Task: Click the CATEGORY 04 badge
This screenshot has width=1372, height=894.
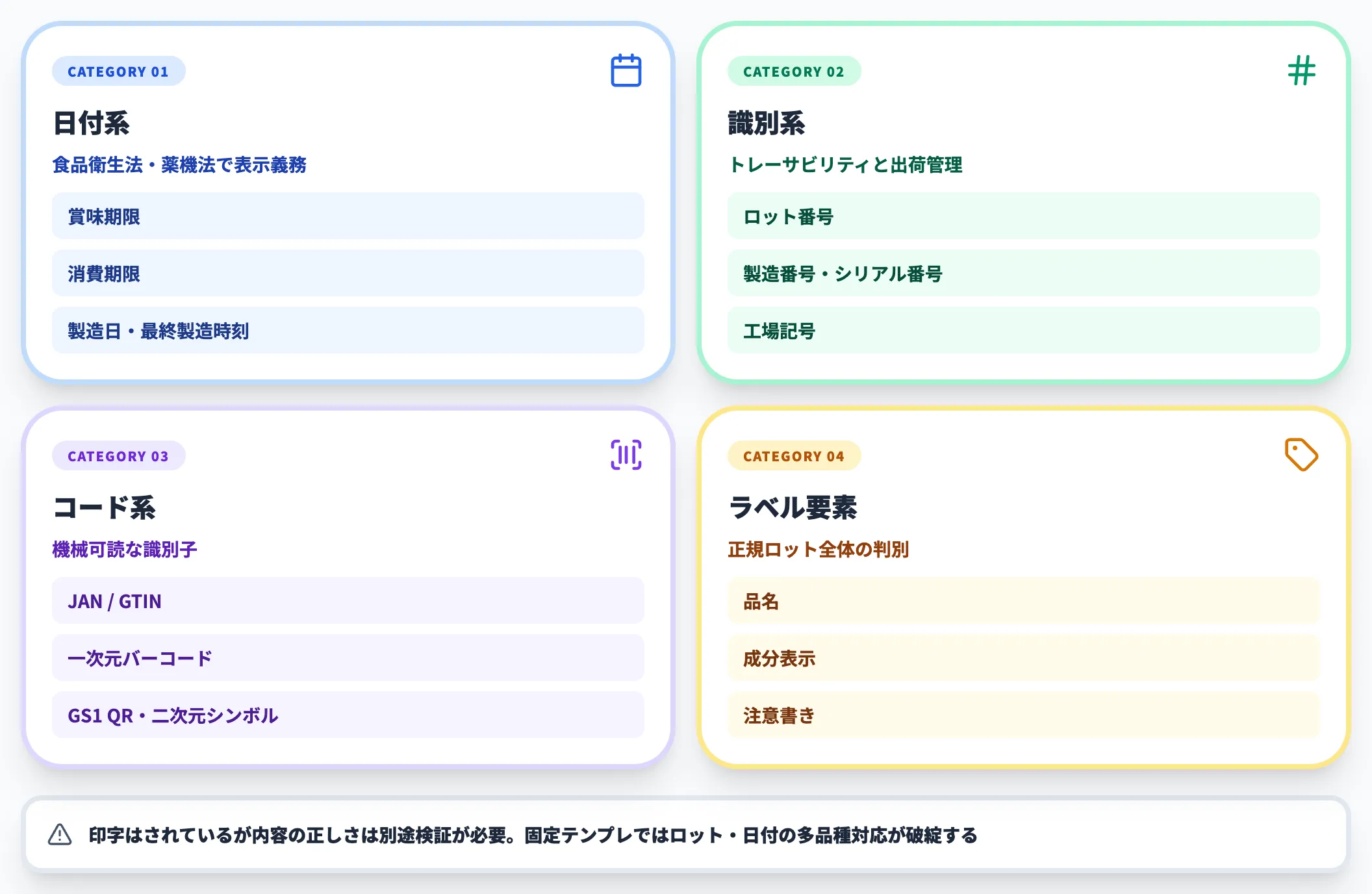Action: pos(794,456)
